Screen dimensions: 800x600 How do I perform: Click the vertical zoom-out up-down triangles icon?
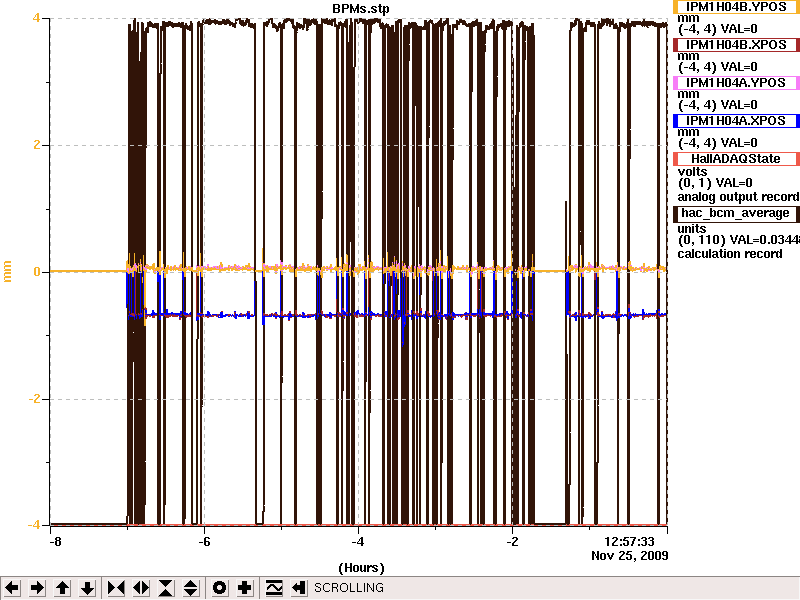[x=191, y=588]
